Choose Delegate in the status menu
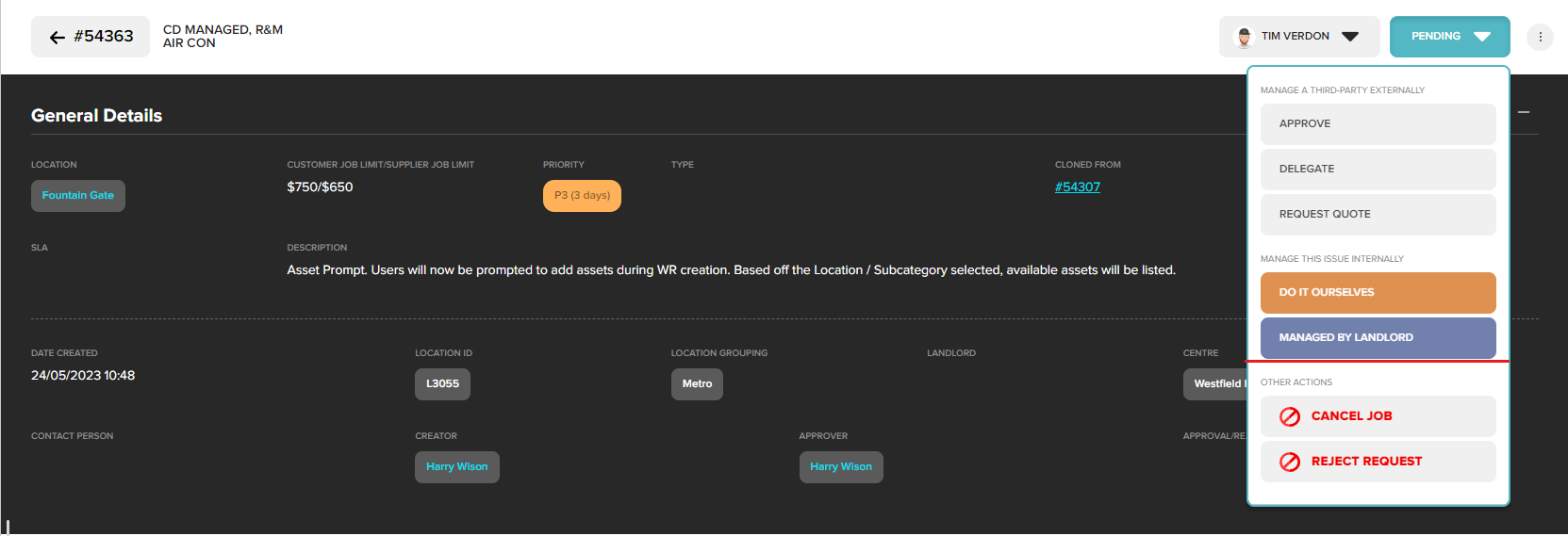Viewport: 1568px width, 536px height. tap(1378, 170)
